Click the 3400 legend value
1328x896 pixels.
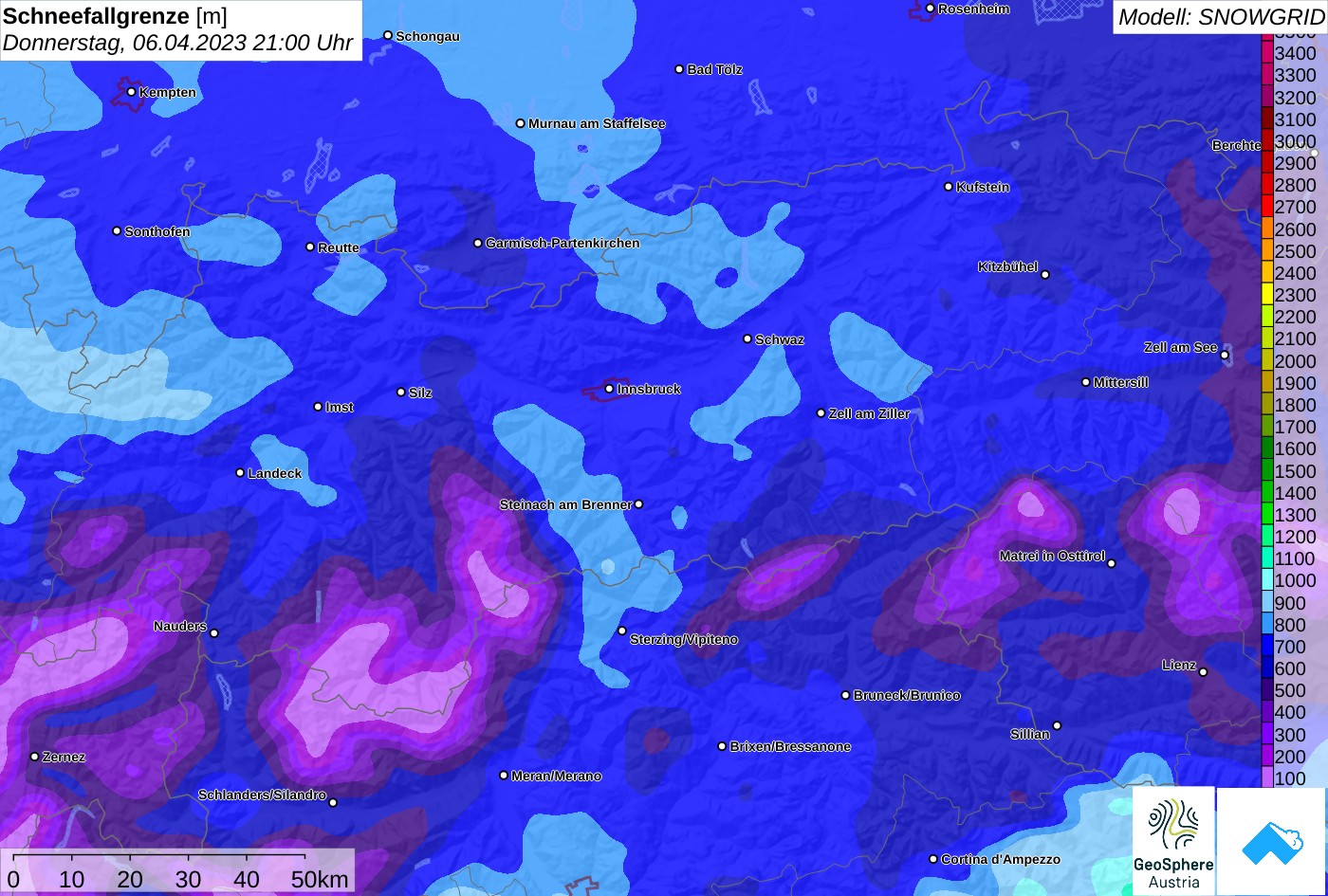(1296, 54)
